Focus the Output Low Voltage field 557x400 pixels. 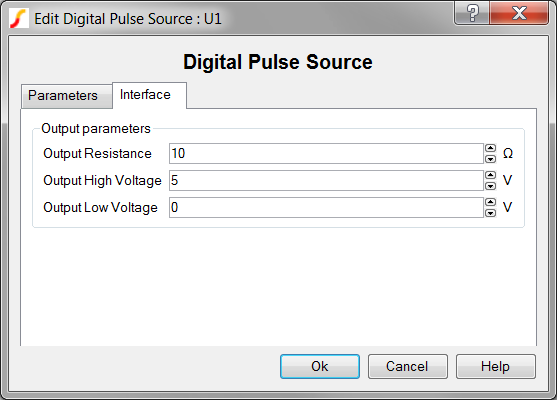326,207
